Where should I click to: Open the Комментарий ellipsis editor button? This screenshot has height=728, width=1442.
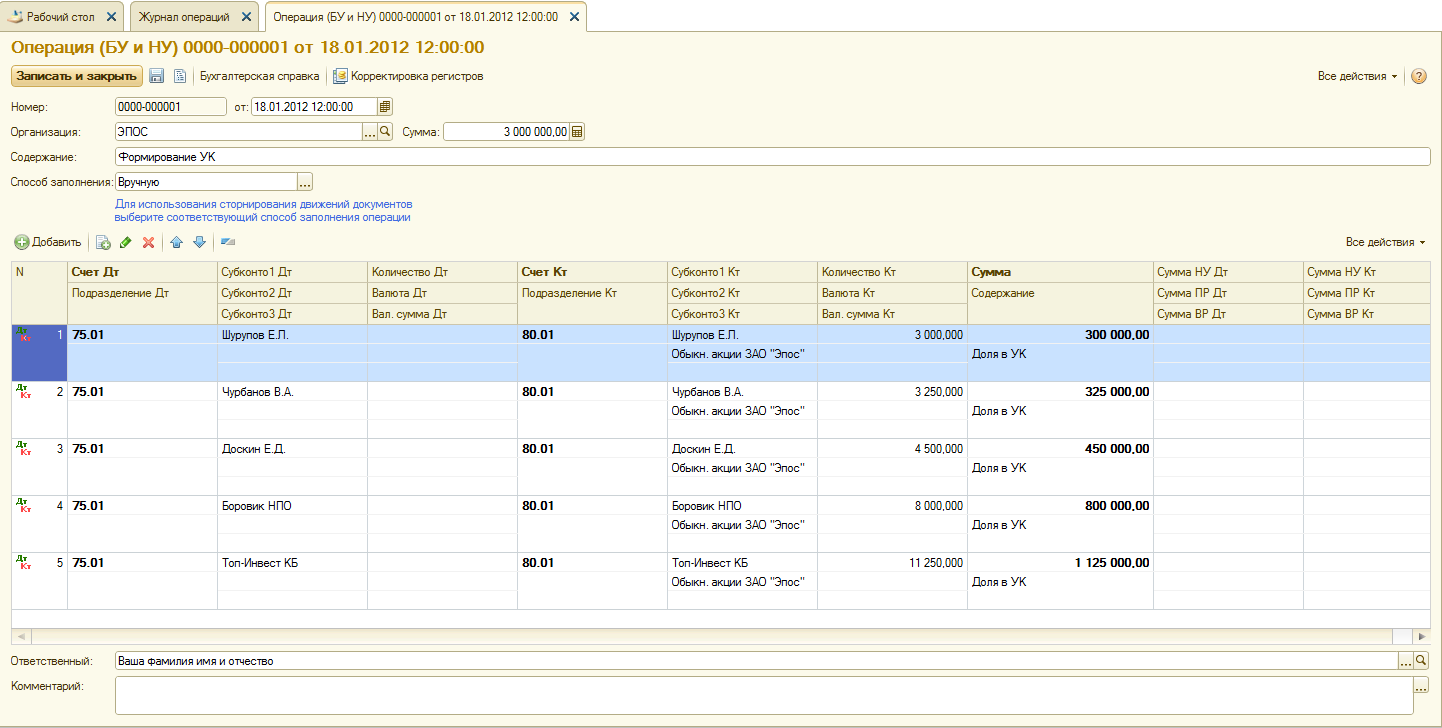coord(1421,686)
